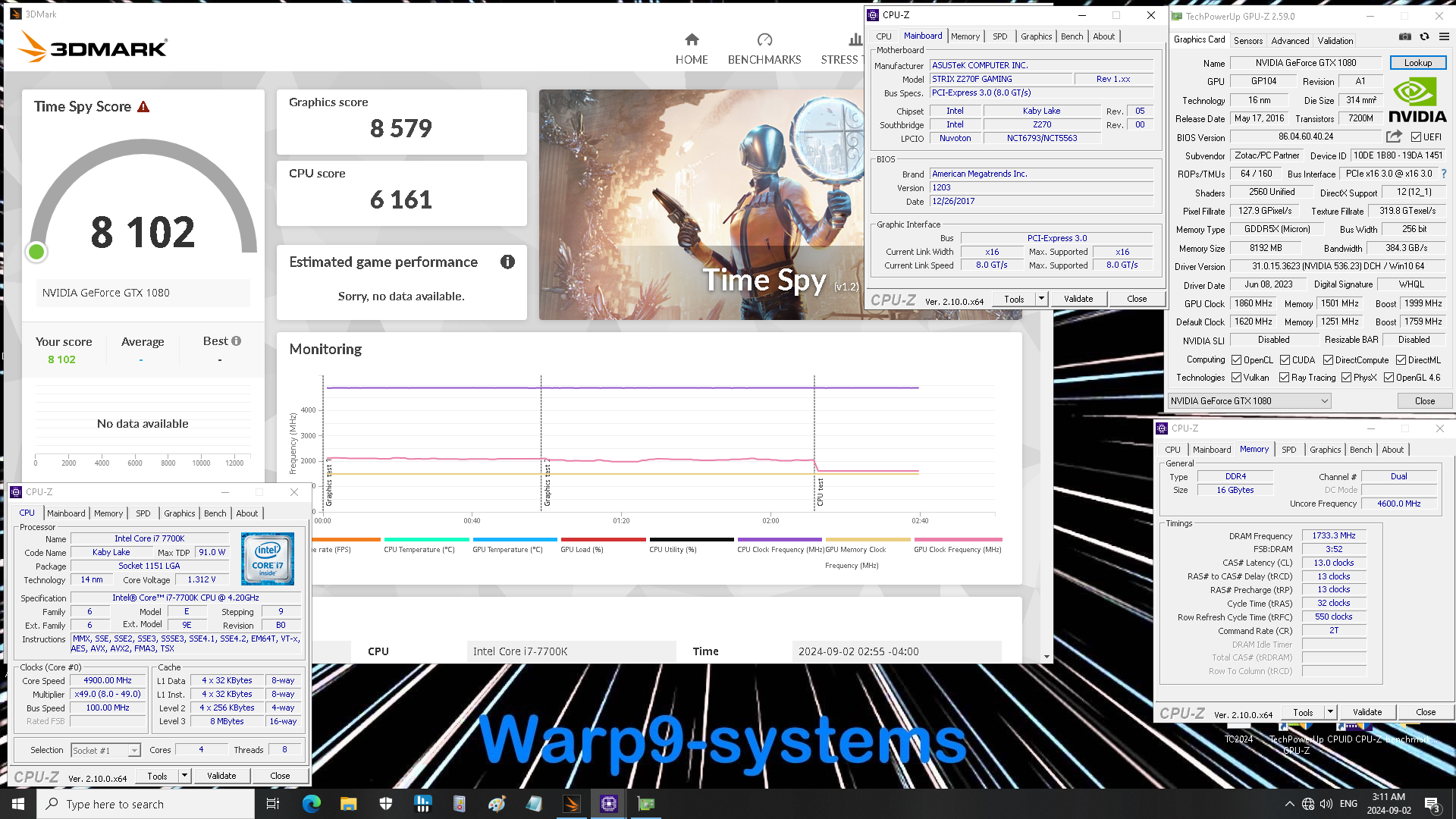Image resolution: width=1456 pixels, height=819 pixels.
Task: Toggle the PhysX checkbox
Action: [x=1346, y=378]
